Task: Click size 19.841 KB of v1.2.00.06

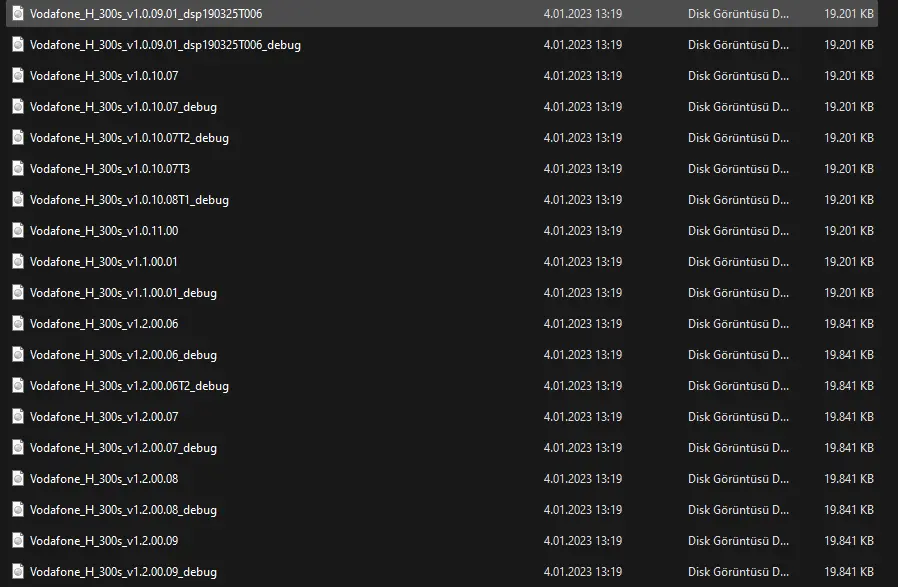Action: tap(849, 324)
